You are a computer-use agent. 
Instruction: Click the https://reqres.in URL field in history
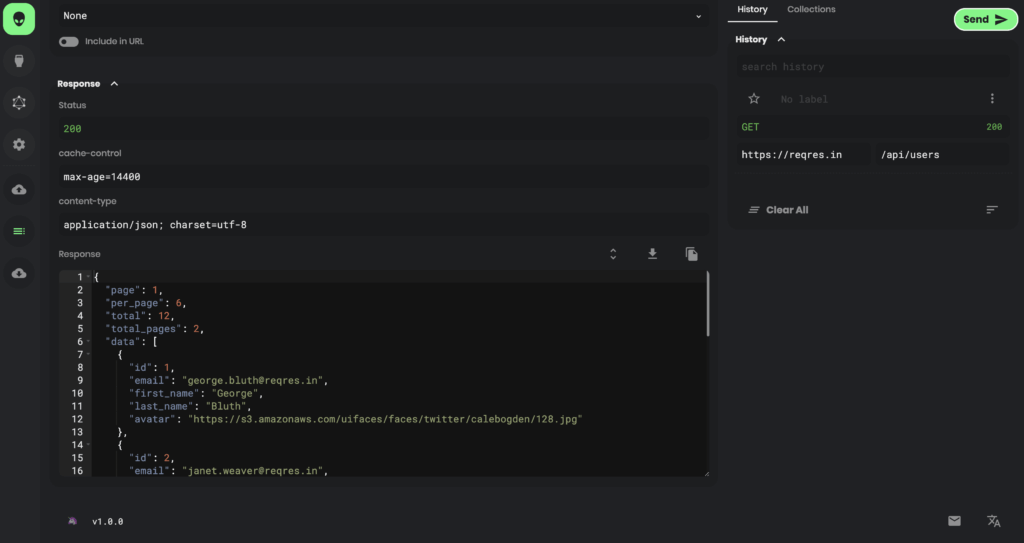(x=804, y=155)
